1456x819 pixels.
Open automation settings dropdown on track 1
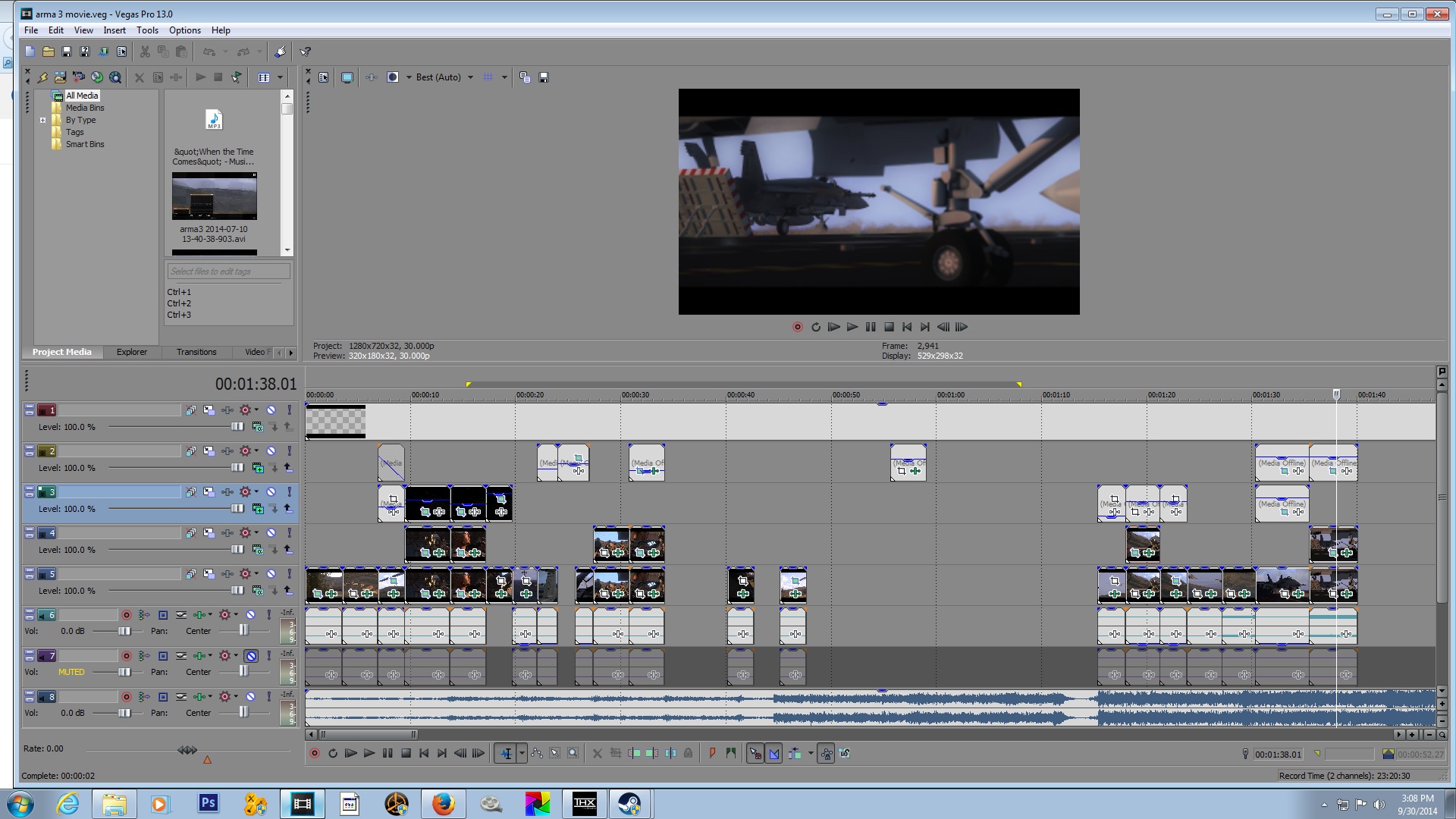point(256,409)
